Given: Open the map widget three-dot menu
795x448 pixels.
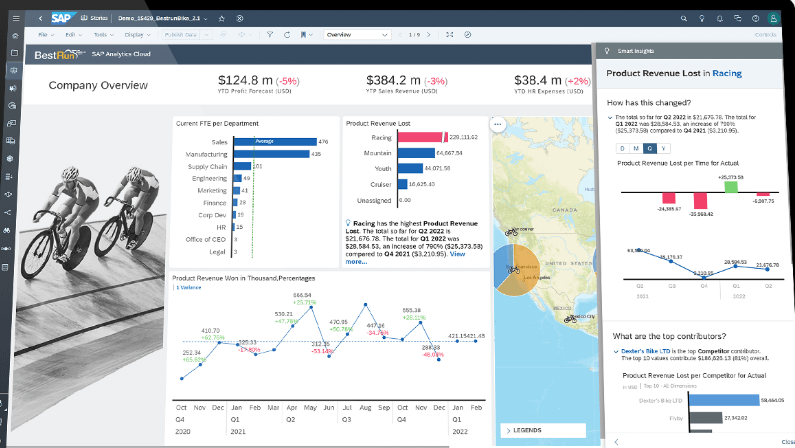Looking at the screenshot, I should (498, 124).
